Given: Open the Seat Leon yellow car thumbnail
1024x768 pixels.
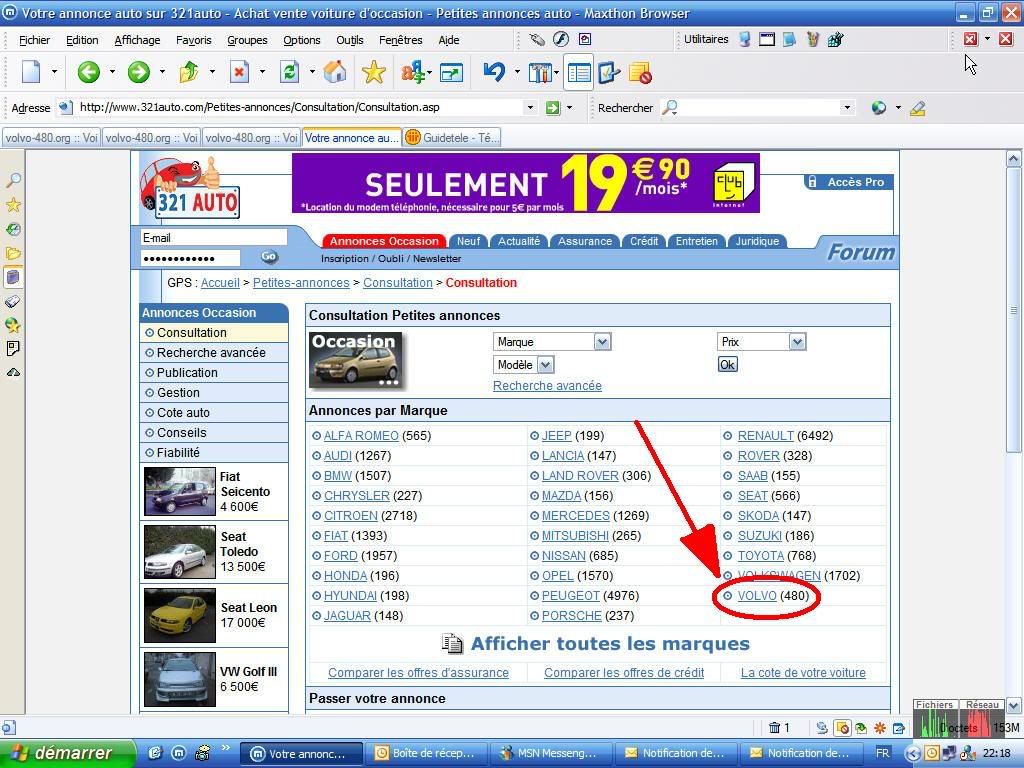Looking at the screenshot, I should (x=180, y=616).
